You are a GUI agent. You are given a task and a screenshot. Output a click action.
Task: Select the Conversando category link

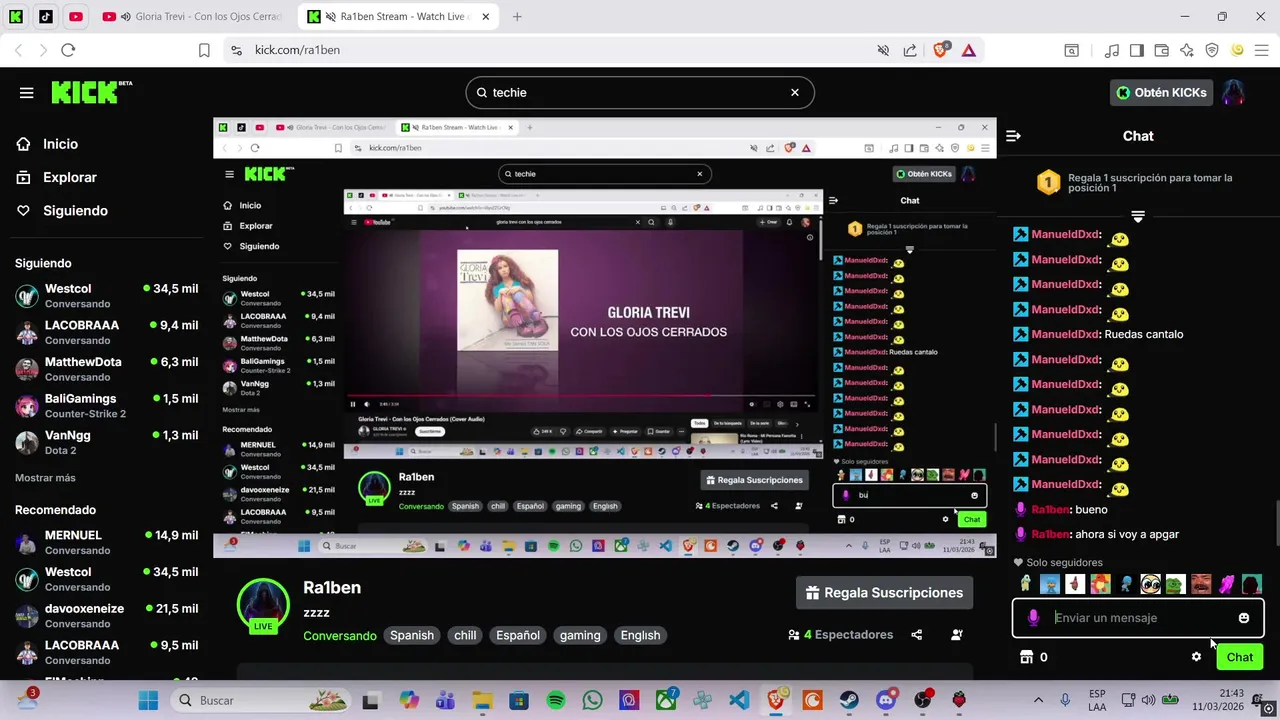click(340, 635)
